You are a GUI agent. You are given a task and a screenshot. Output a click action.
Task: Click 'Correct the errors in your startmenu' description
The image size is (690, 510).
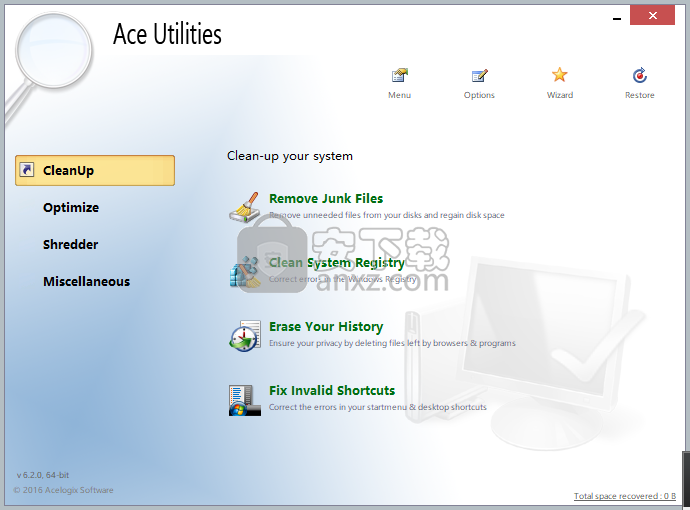pos(378,407)
